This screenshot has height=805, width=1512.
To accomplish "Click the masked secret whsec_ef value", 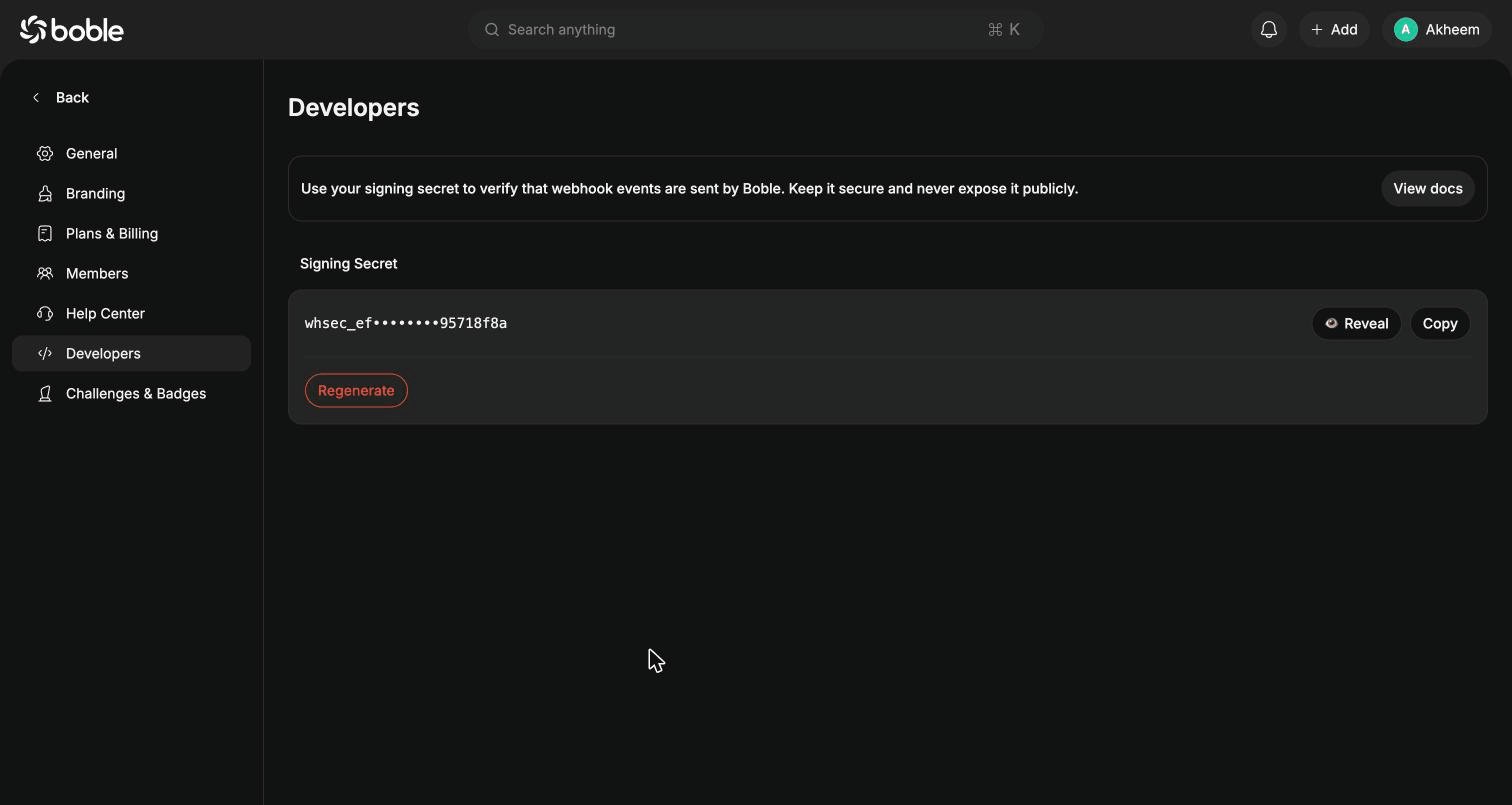I will coord(406,323).
